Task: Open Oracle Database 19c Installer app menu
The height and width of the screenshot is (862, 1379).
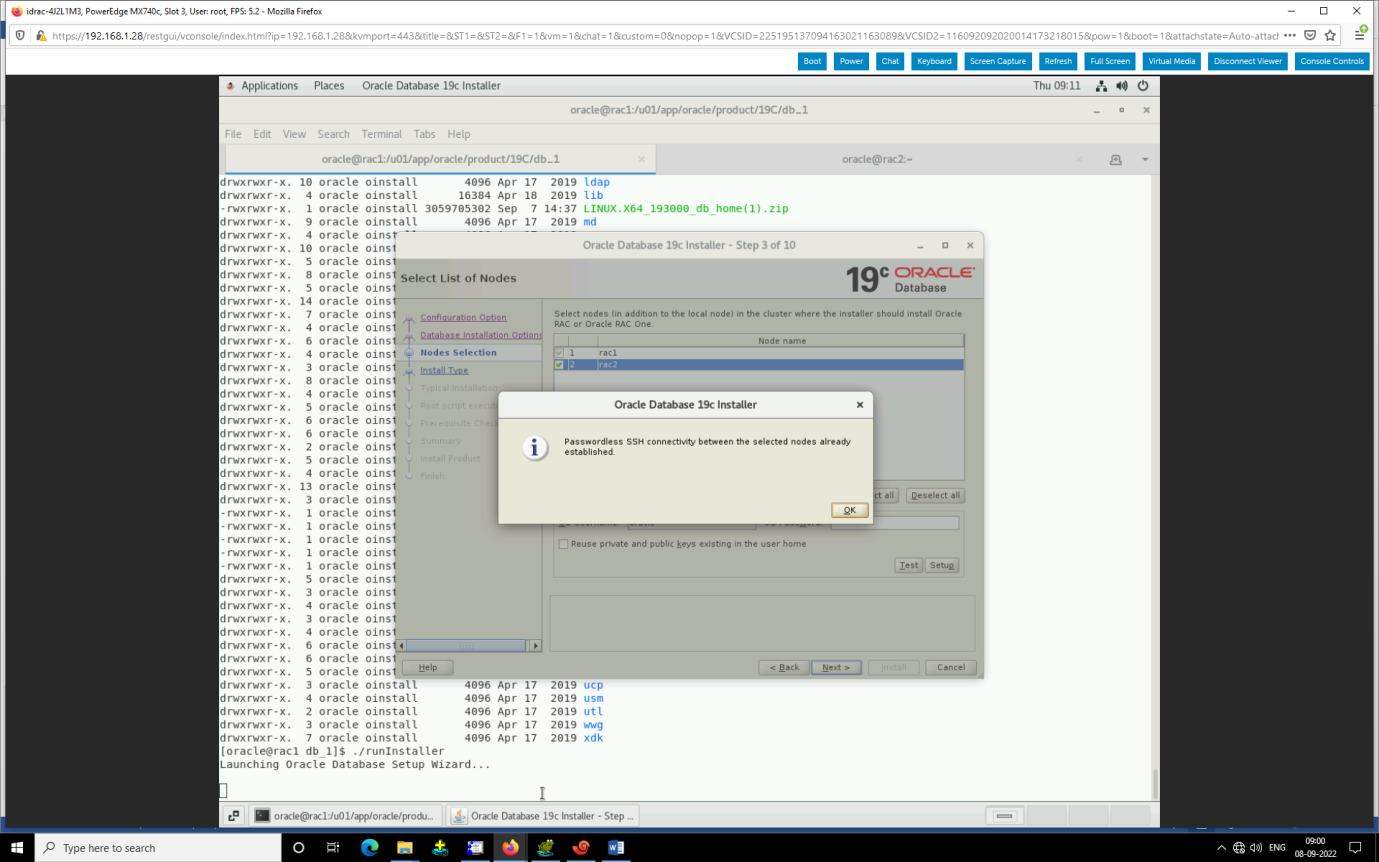Action: (431, 86)
